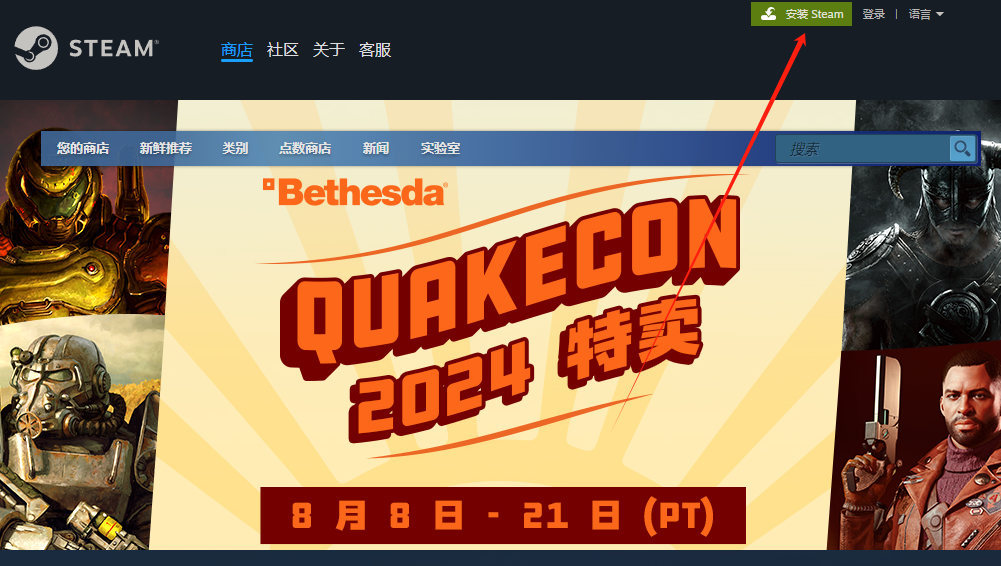Open the 实验室 labs link

(x=440, y=148)
